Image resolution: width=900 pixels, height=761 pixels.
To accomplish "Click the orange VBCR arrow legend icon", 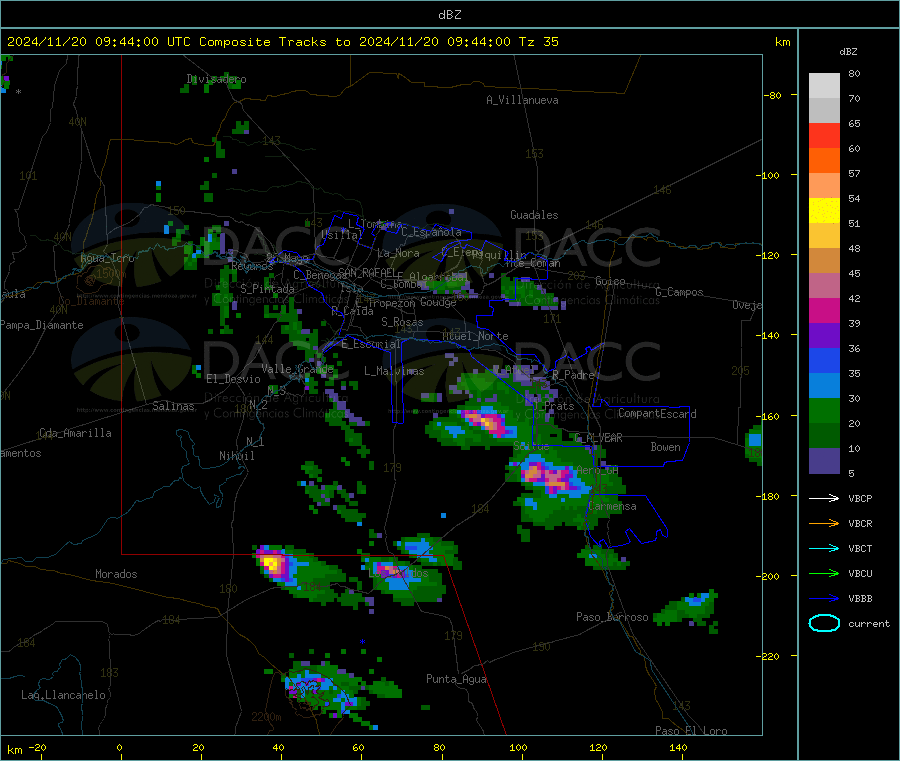I will pos(824,523).
